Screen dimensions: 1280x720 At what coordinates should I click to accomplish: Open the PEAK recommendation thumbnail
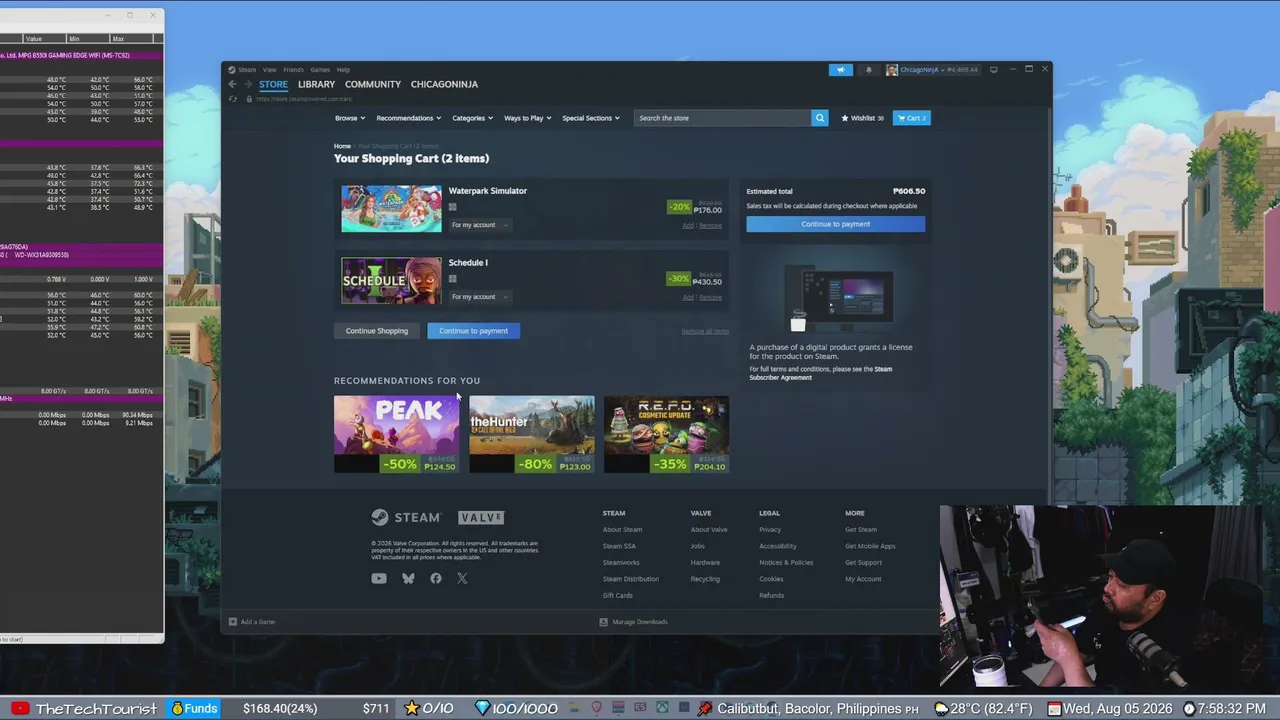[x=396, y=434]
